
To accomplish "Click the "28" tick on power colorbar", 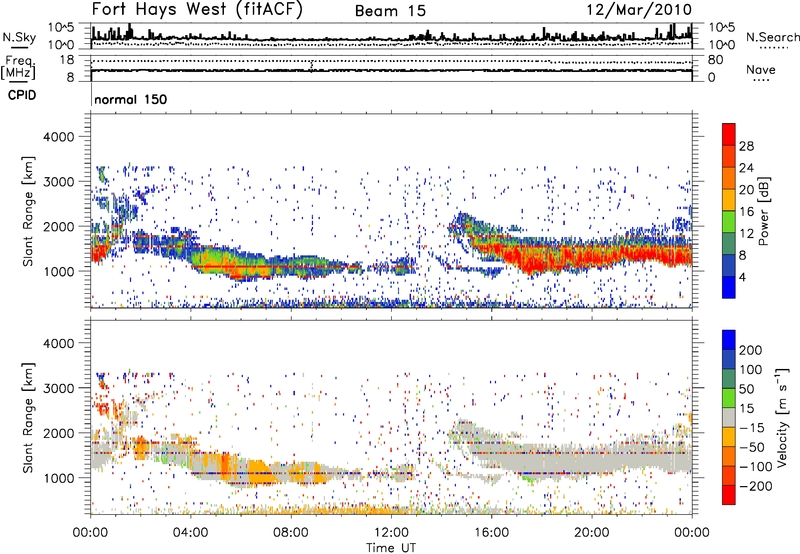I will coord(746,146).
